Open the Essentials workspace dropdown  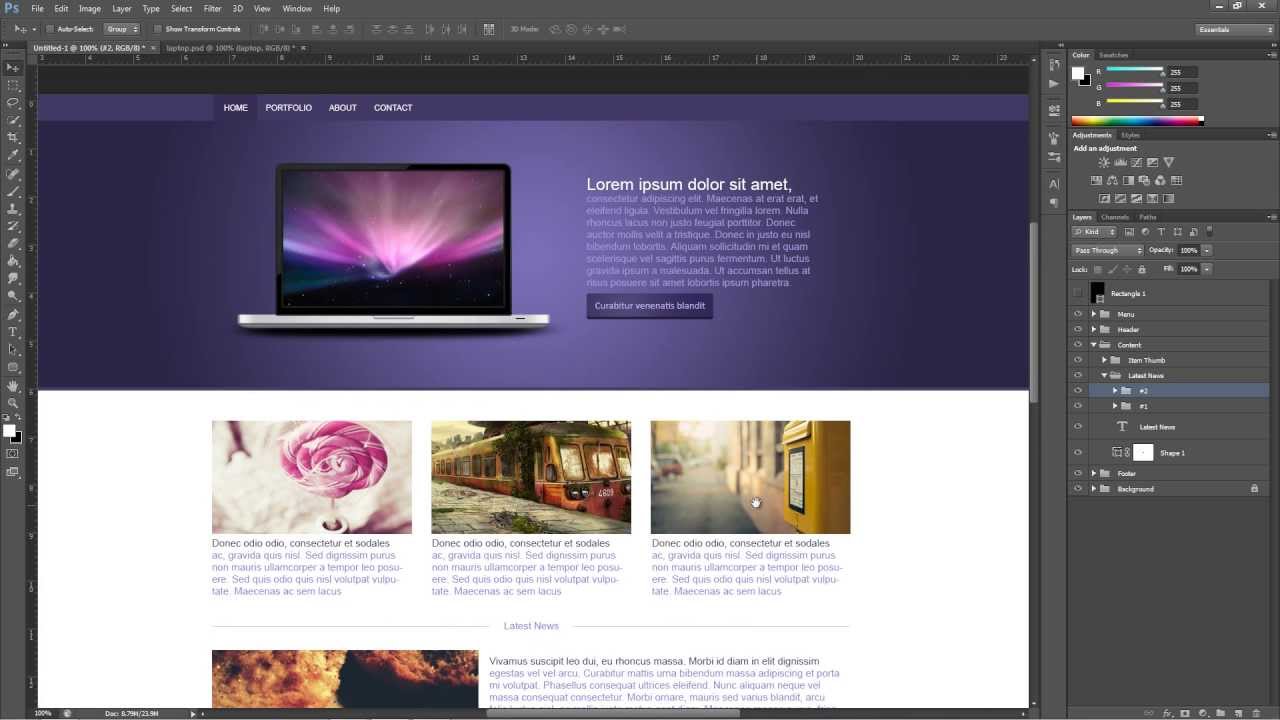click(x=1235, y=29)
